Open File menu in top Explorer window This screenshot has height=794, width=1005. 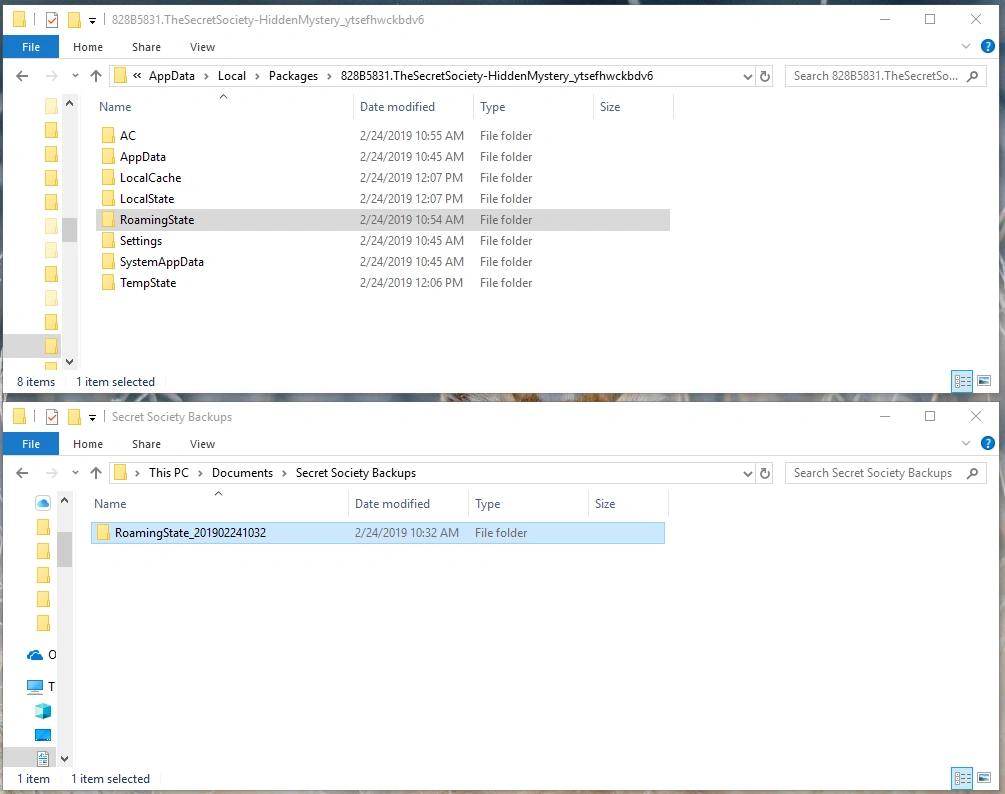(x=31, y=47)
